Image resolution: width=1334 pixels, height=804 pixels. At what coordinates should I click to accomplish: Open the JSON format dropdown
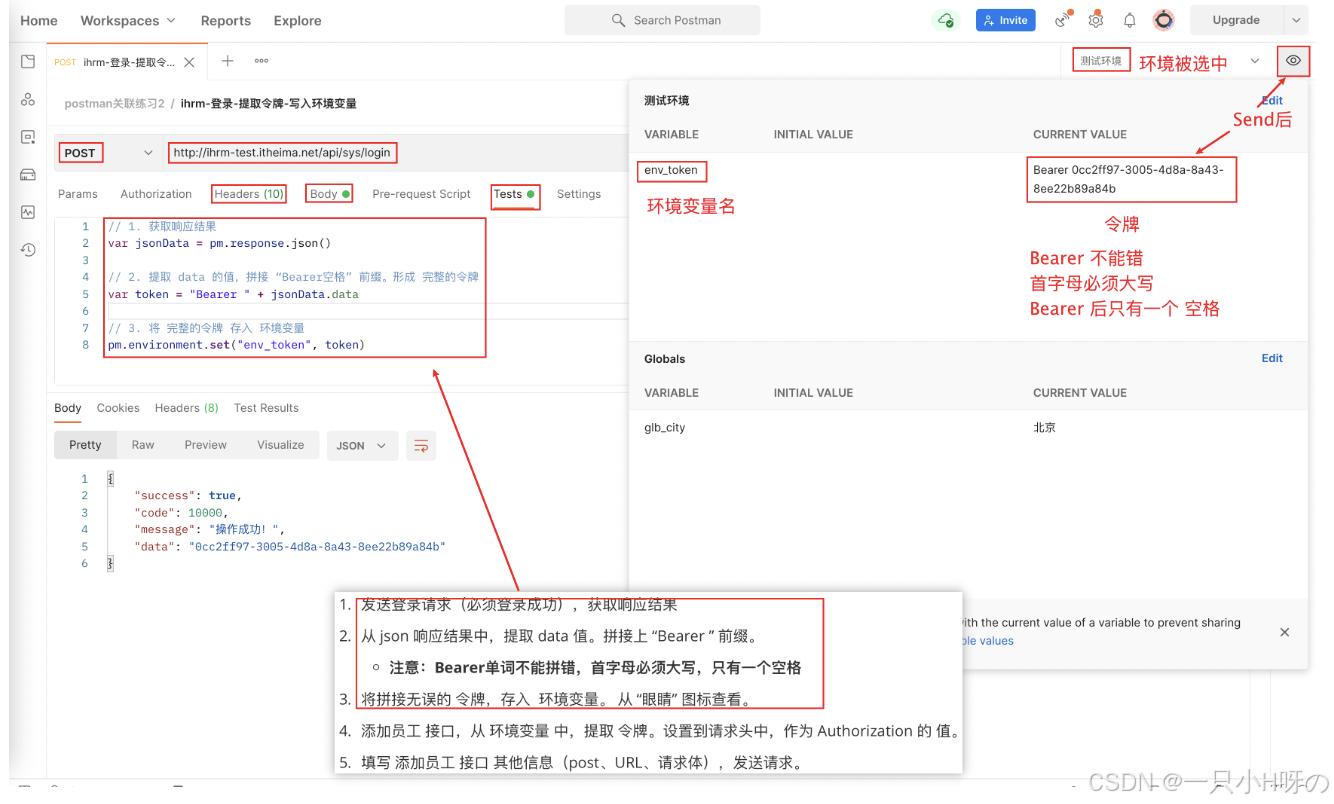click(362, 446)
